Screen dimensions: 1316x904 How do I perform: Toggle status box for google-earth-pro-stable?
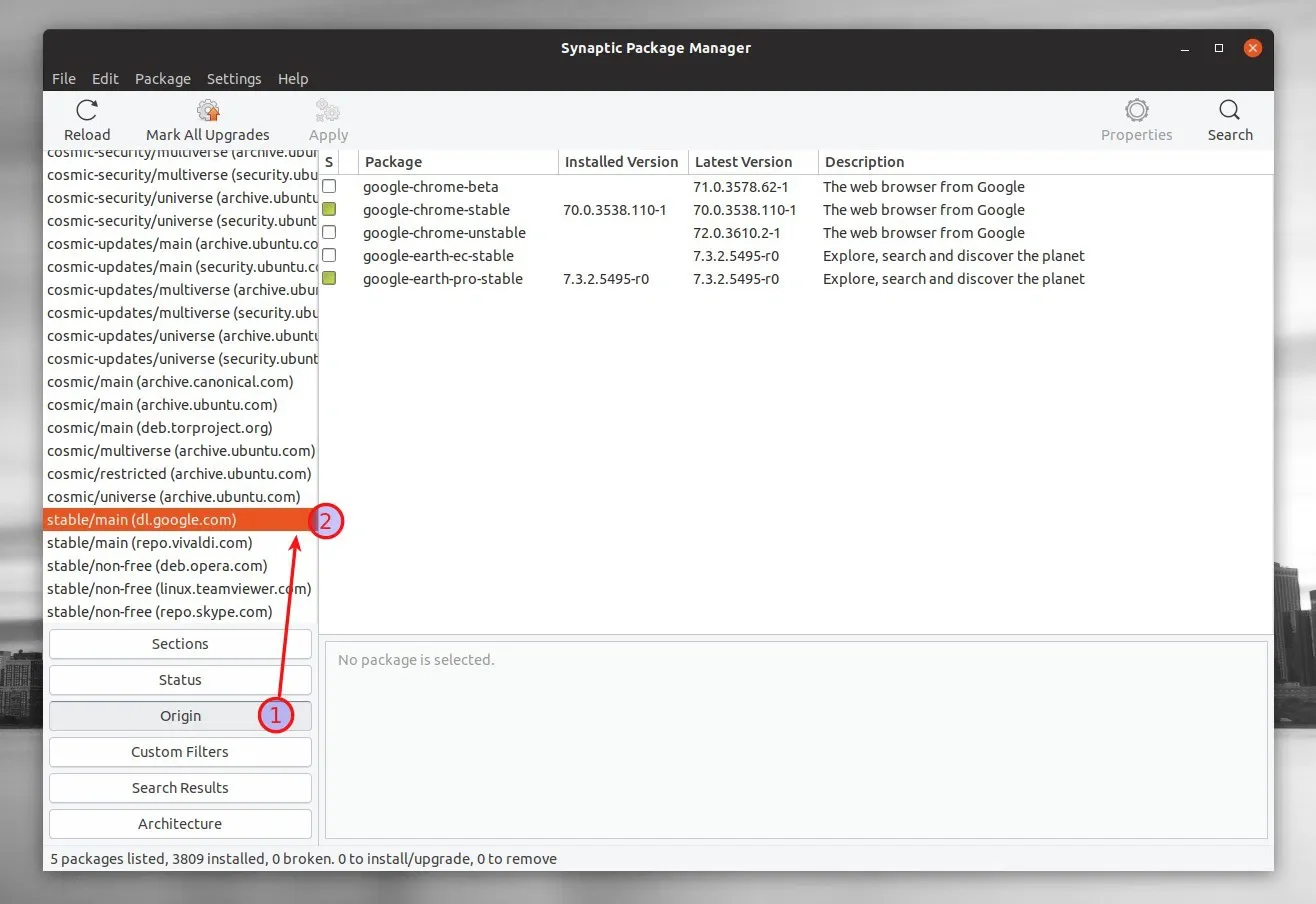click(x=329, y=279)
